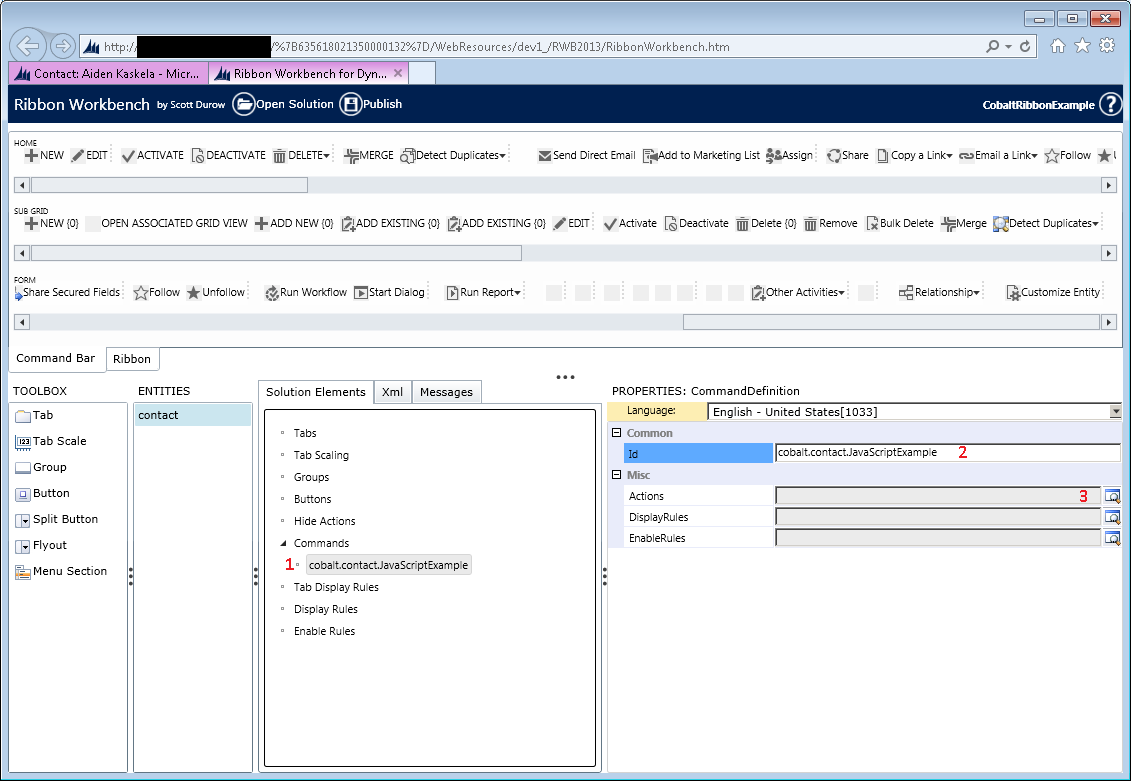Click the Open Solution folder icon
The width and height of the screenshot is (1131, 781).
244,104
